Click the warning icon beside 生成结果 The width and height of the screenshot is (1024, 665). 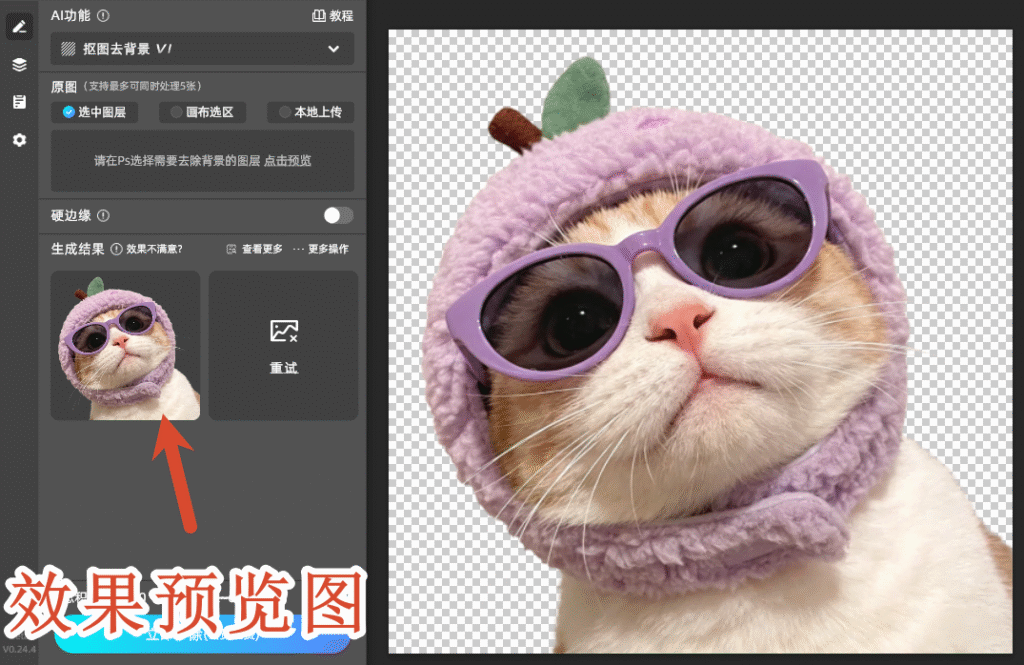pos(116,249)
